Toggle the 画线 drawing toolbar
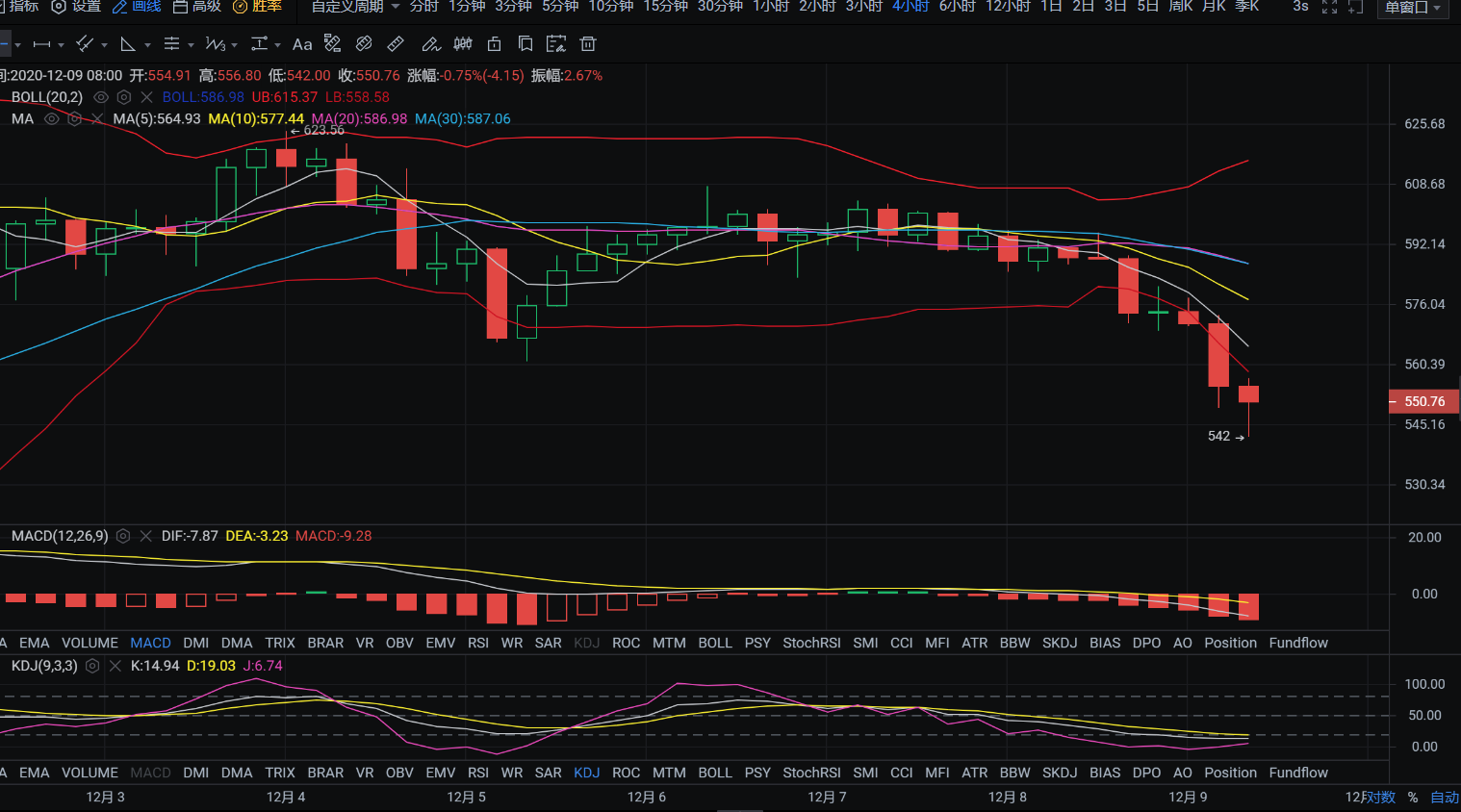Viewport: 1461px width, 812px height. pyautogui.click(x=137, y=7)
